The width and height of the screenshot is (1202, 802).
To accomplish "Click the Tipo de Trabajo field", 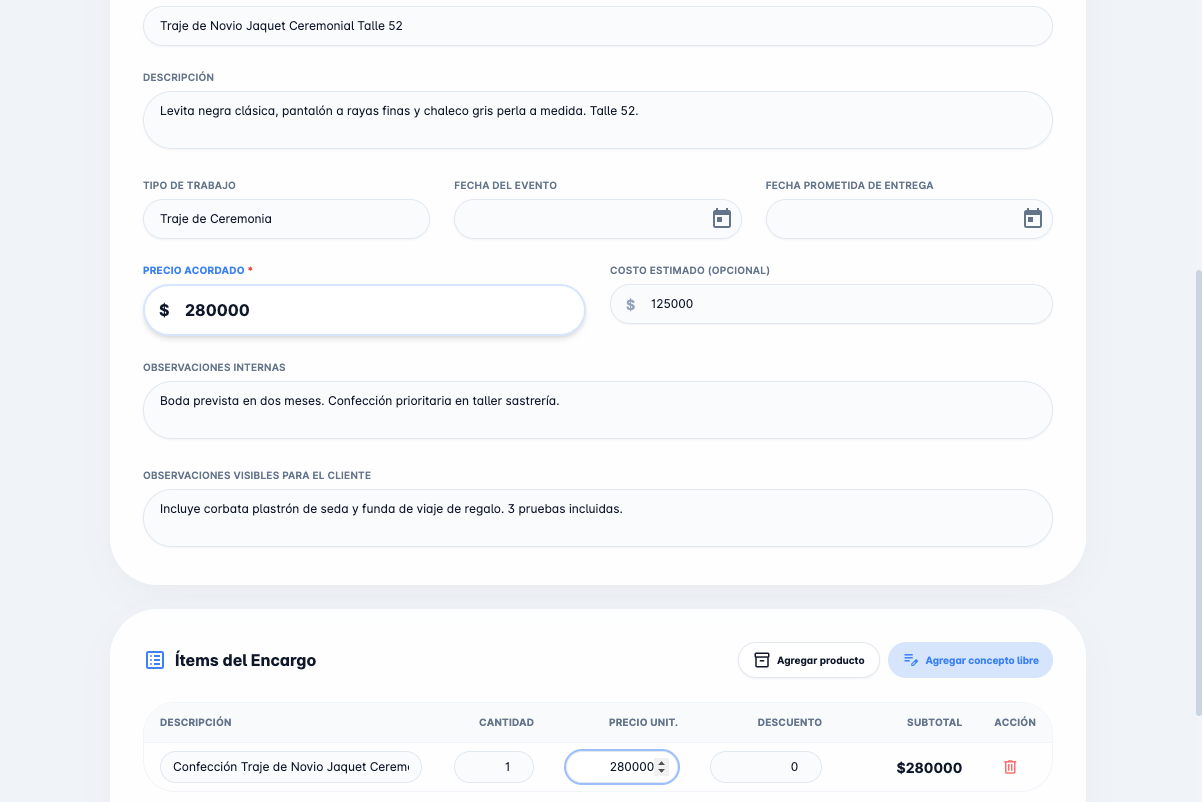I will tap(286, 219).
